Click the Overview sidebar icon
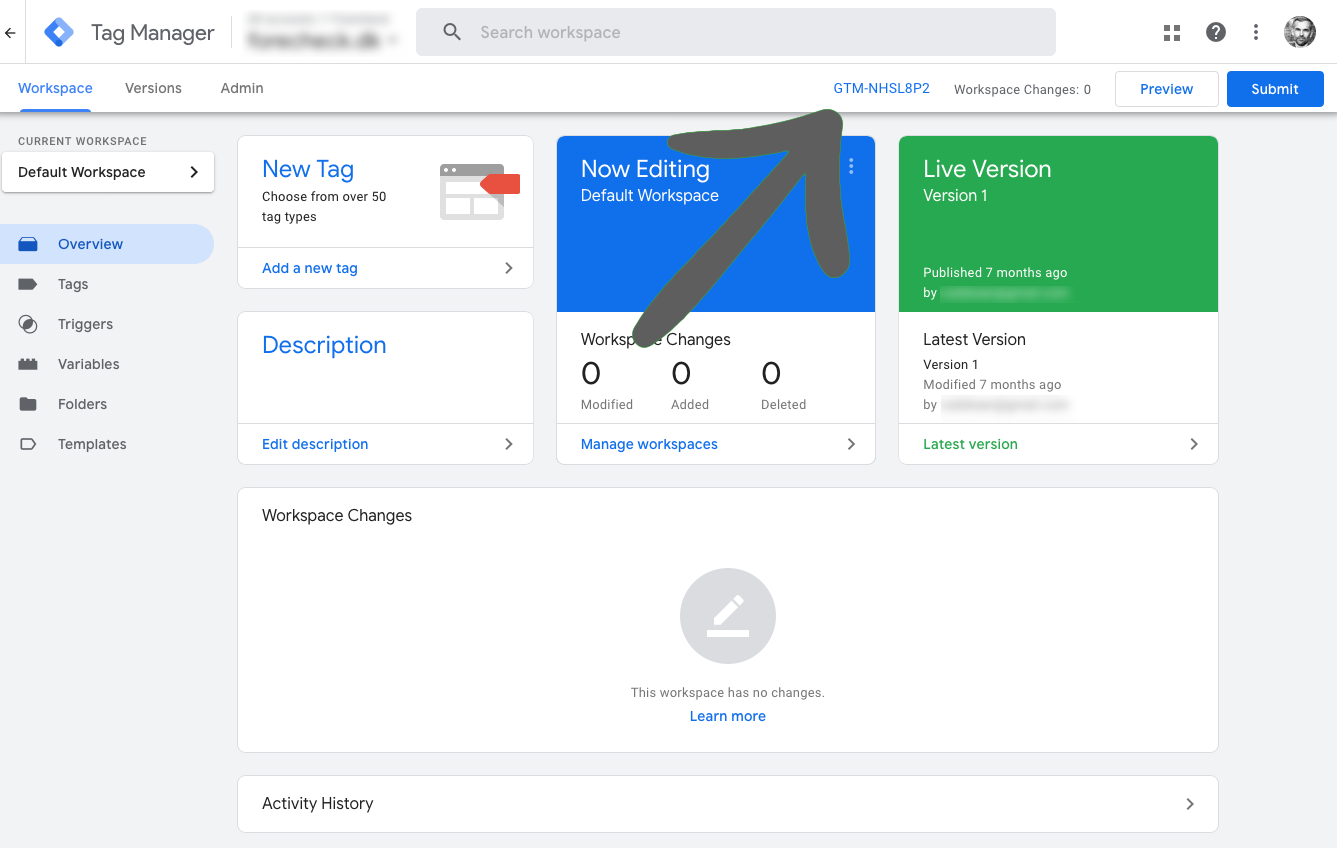This screenshot has height=848, width=1337. click(28, 244)
